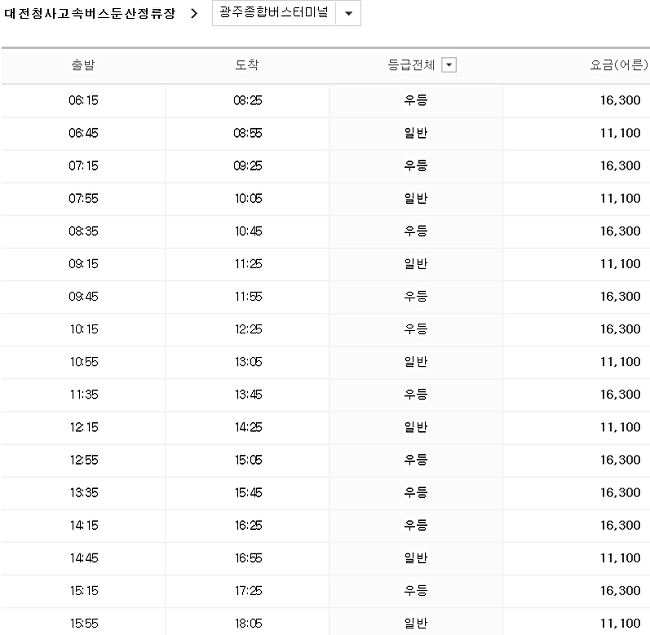This screenshot has width=650, height=635.
Task: Click the 11:25 arrival time
Action: [249, 264]
